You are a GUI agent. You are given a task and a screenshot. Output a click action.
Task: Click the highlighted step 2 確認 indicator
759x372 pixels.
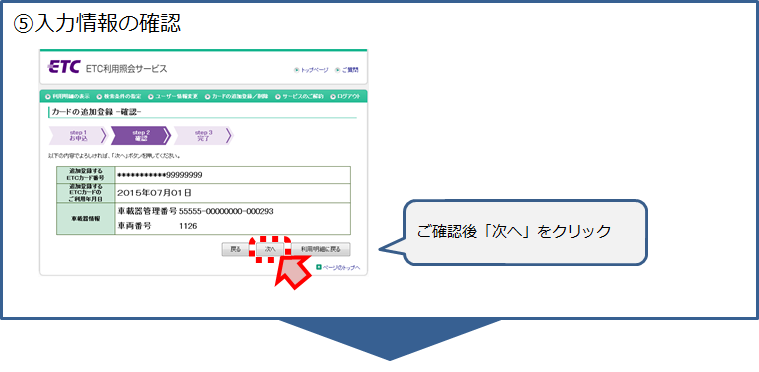pos(141,135)
